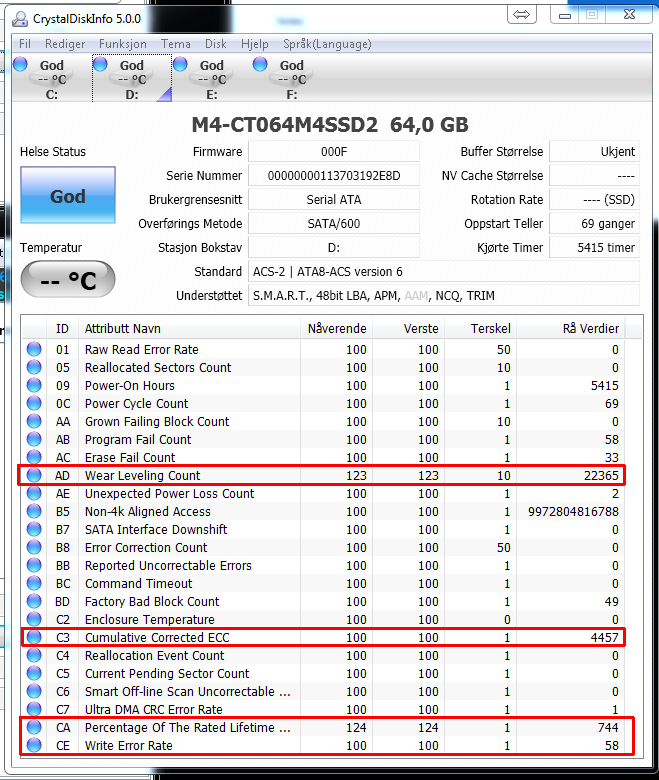The height and width of the screenshot is (780, 659).
Task: Select the Ultra DMA CRC Error Rate row
Action: (x=323, y=709)
